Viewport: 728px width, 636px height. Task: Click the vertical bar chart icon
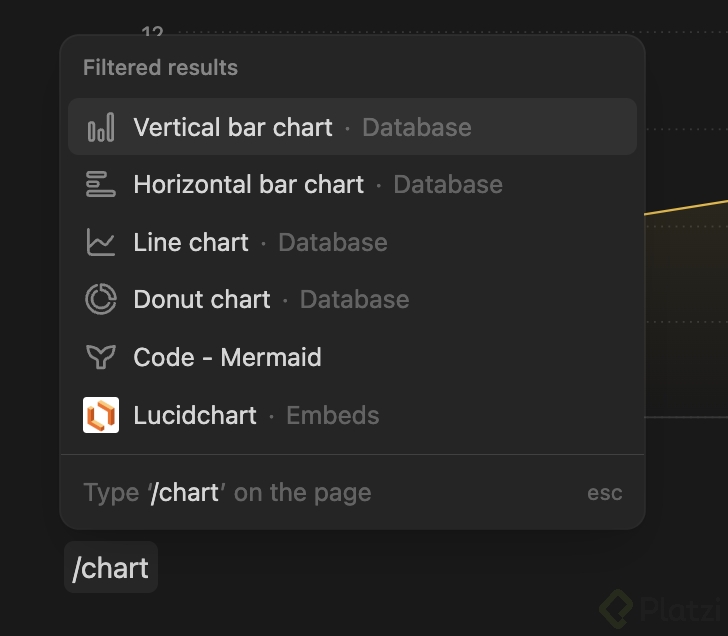tap(101, 128)
